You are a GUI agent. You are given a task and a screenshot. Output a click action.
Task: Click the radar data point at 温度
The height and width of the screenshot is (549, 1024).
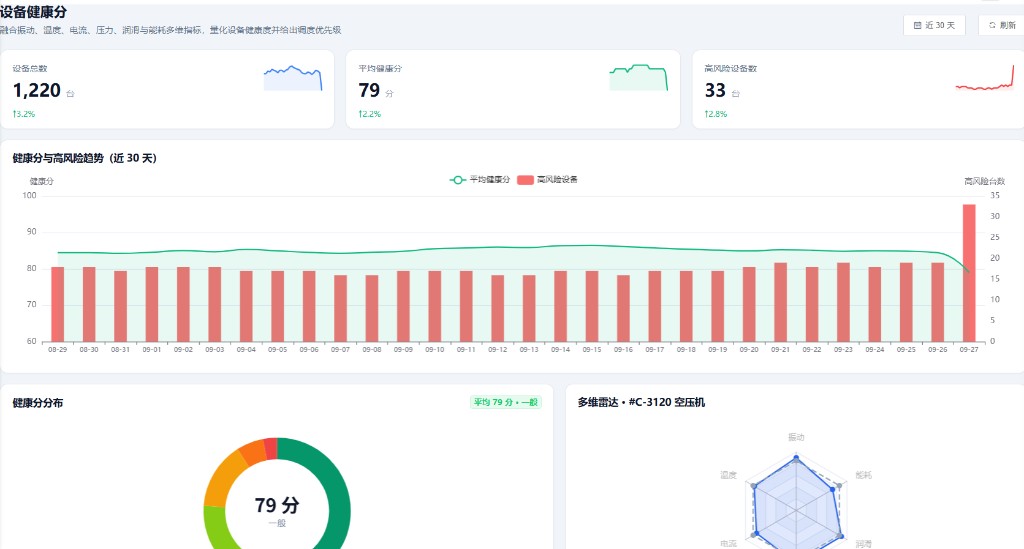click(x=754, y=486)
